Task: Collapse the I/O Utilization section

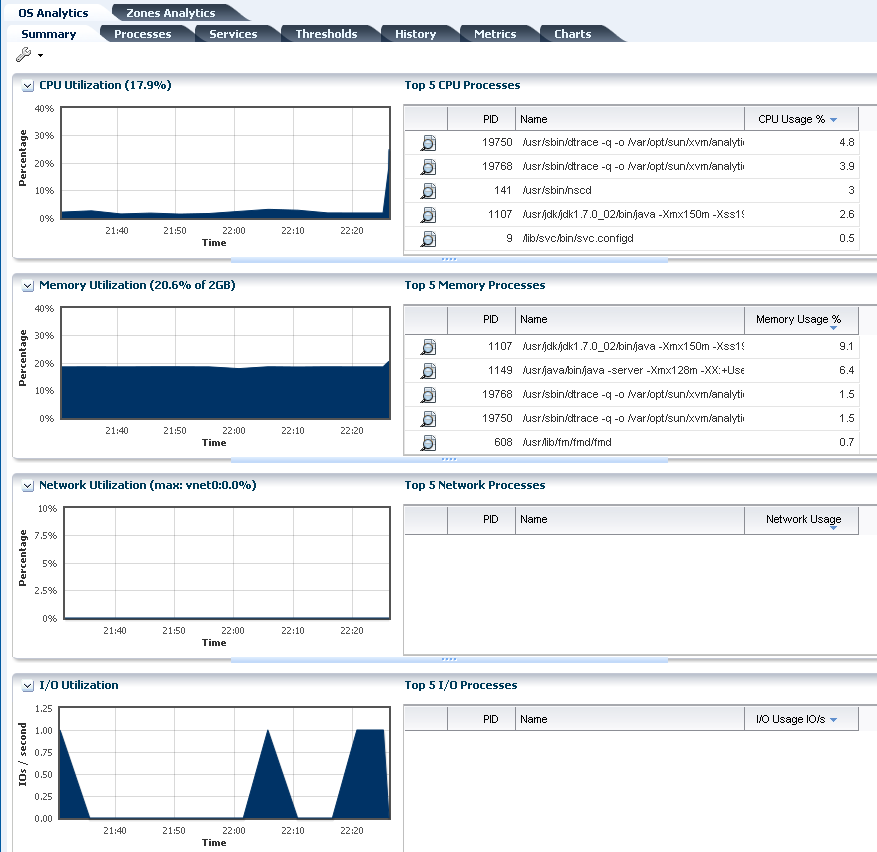Action: pyautogui.click(x=27, y=685)
